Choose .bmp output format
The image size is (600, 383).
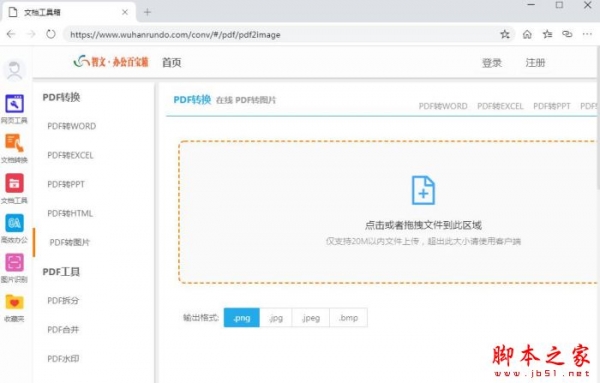pyautogui.click(x=348, y=318)
